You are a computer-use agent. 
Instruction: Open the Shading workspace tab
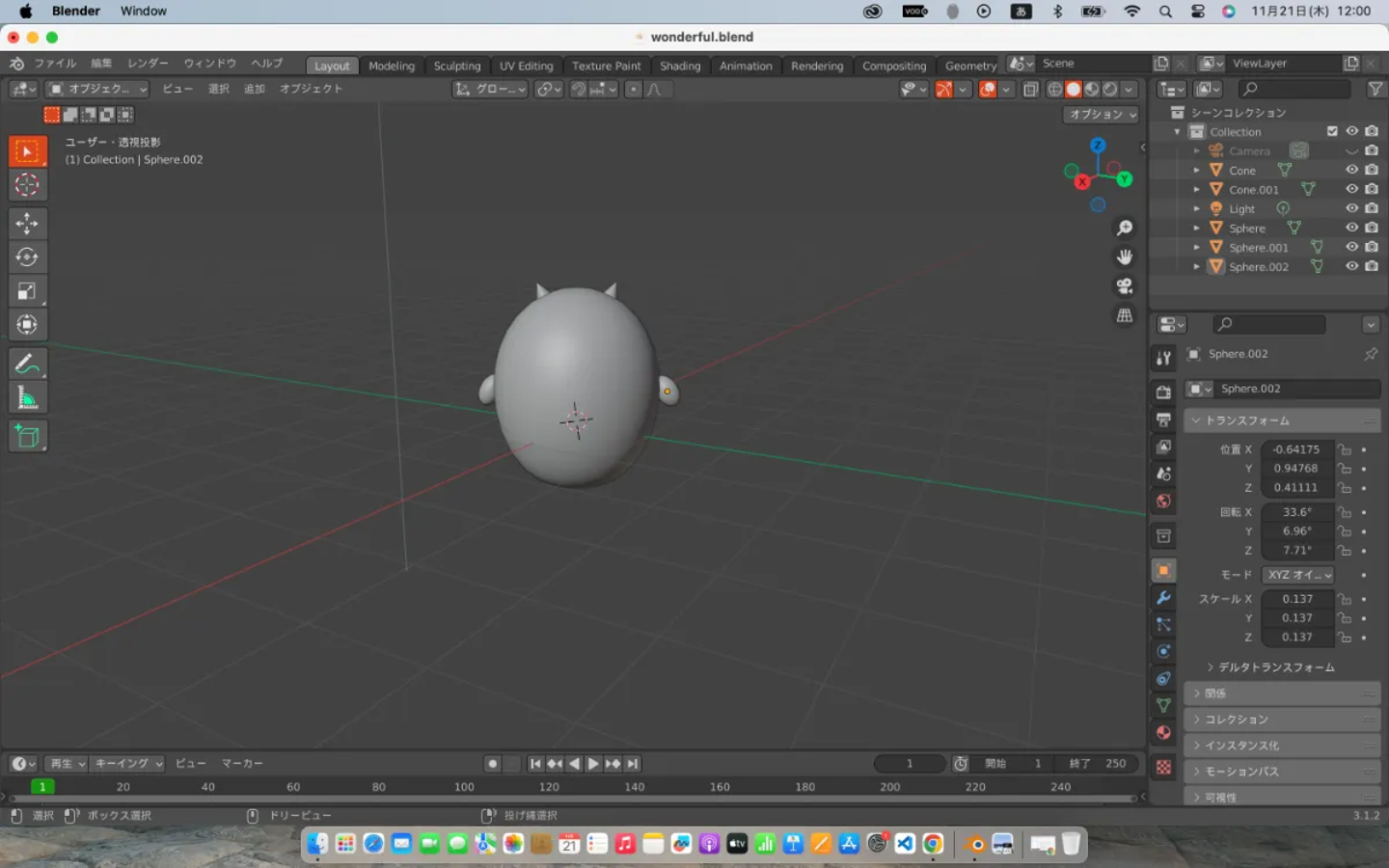680,66
